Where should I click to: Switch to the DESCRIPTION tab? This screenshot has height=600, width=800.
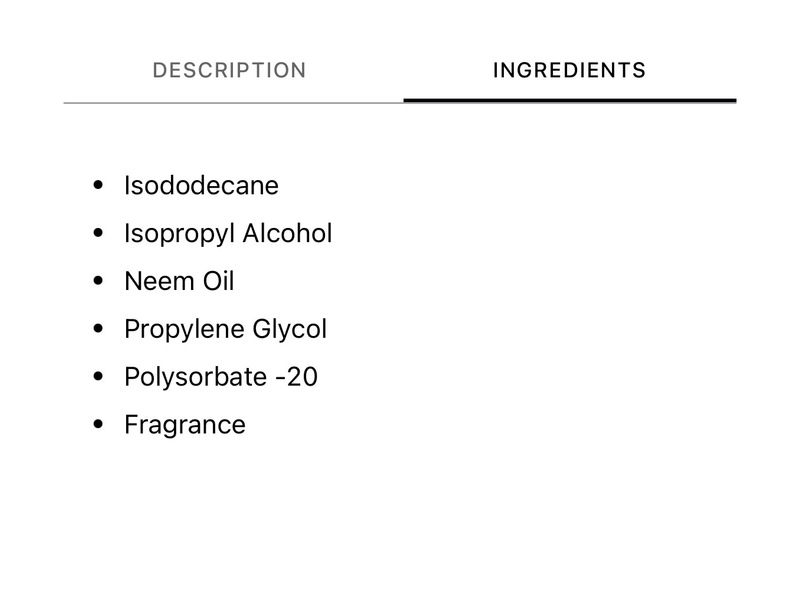click(x=229, y=71)
